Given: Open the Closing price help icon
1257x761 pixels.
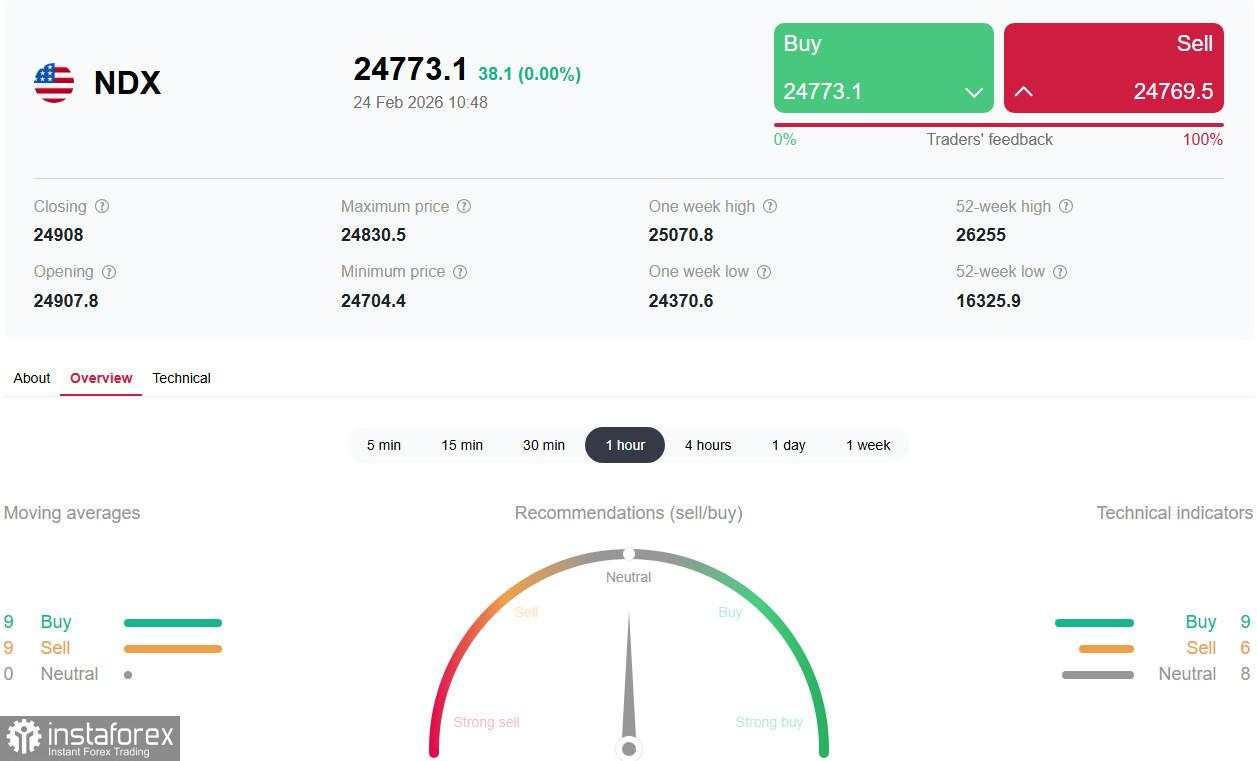Looking at the screenshot, I should click(x=103, y=206).
